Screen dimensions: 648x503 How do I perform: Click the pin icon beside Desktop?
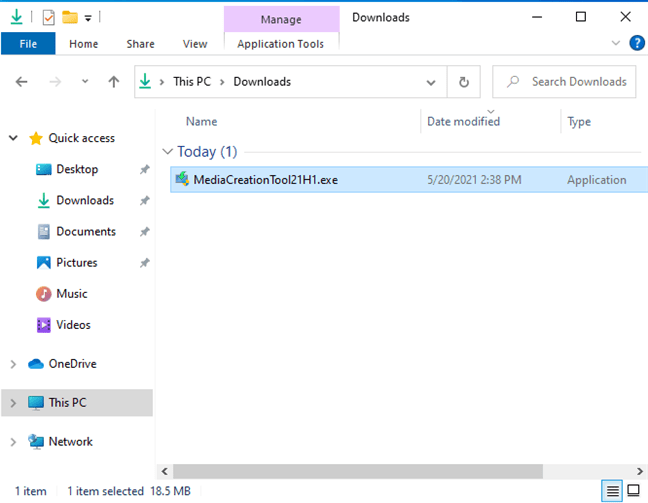(x=144, y=169)
